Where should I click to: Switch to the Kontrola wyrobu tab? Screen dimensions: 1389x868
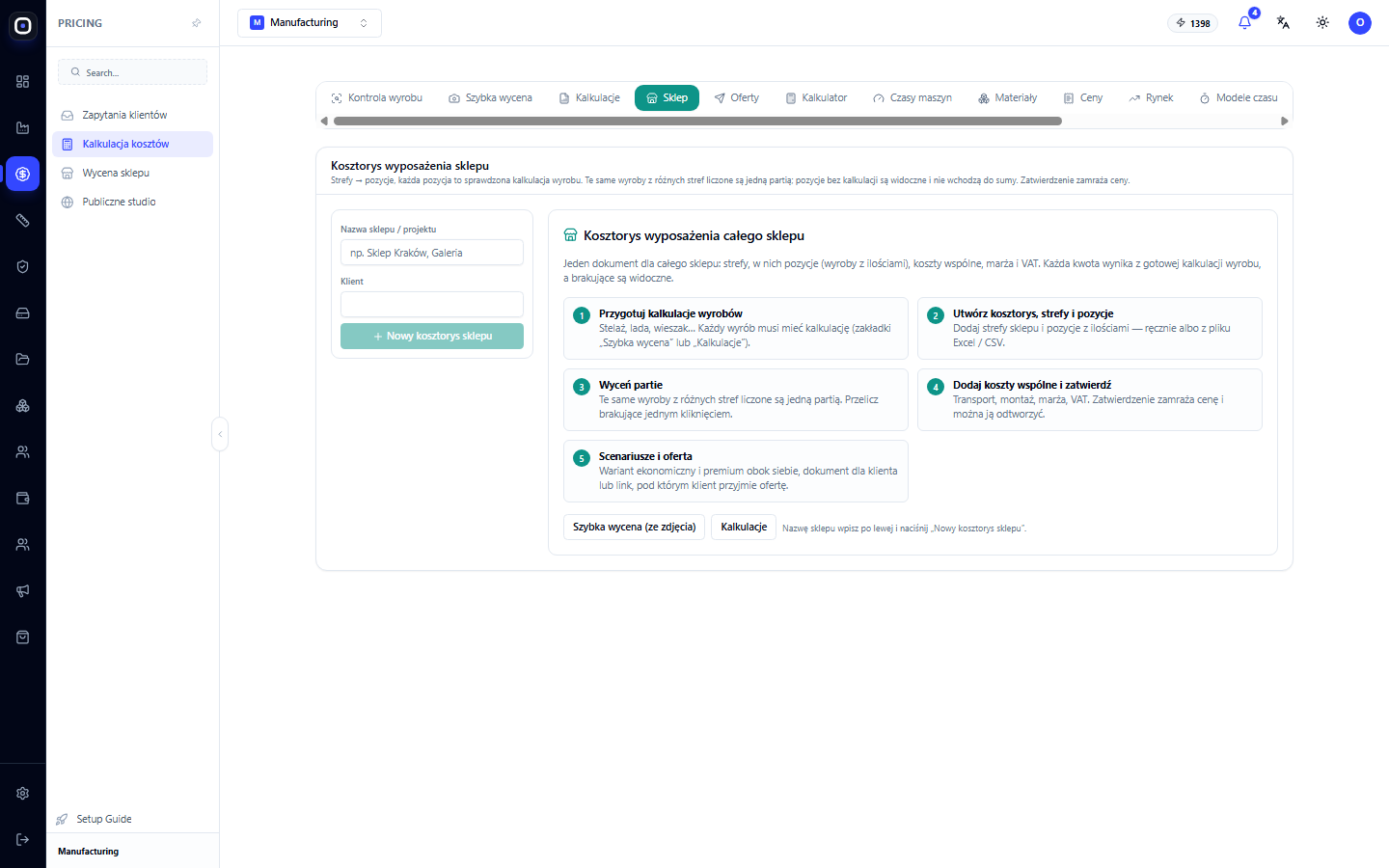click(x=377, y=98)
